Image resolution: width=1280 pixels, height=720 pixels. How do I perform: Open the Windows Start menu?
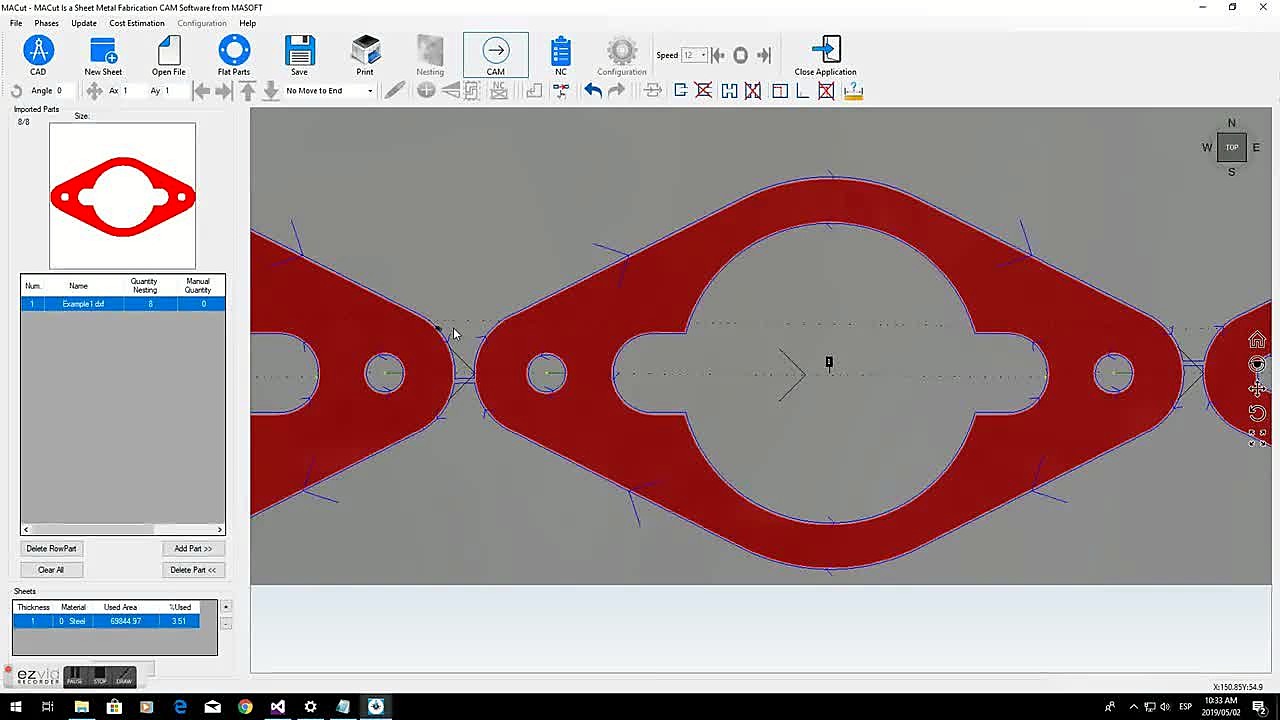15,707
